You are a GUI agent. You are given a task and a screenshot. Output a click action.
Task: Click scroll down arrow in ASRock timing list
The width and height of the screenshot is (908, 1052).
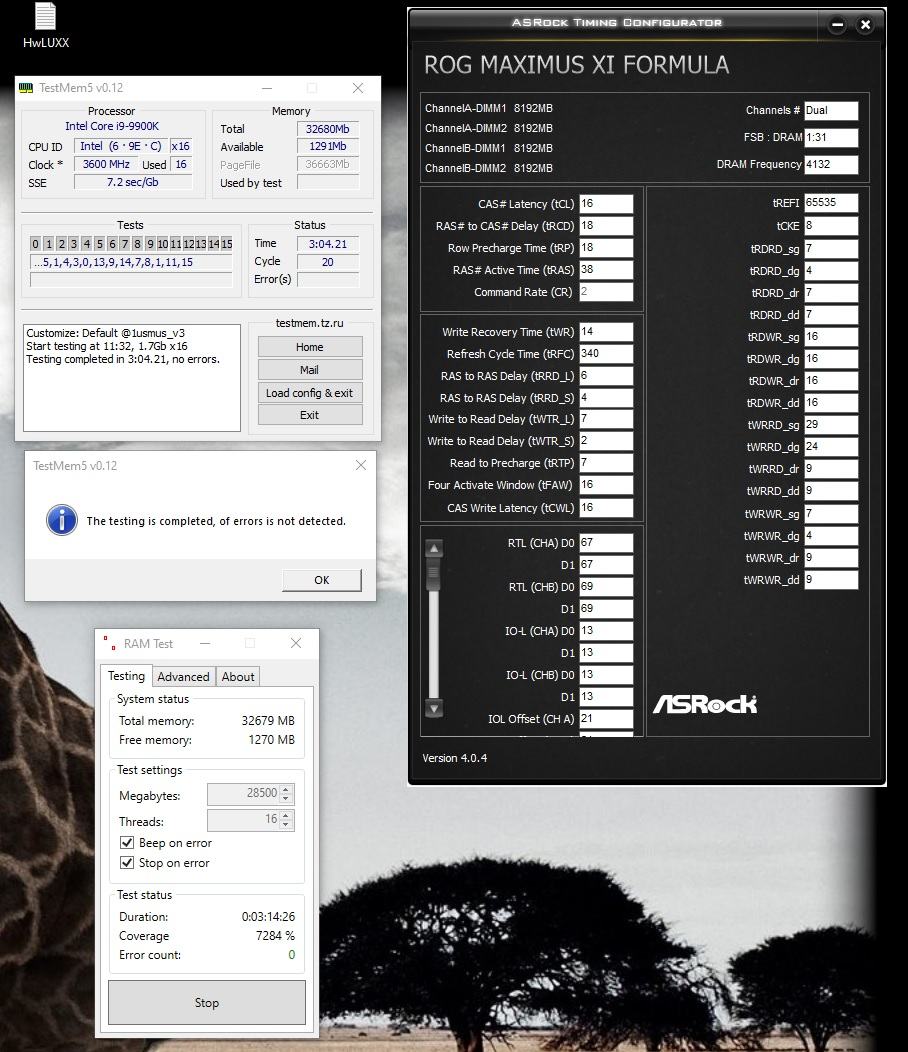click(x=434, y=708)
